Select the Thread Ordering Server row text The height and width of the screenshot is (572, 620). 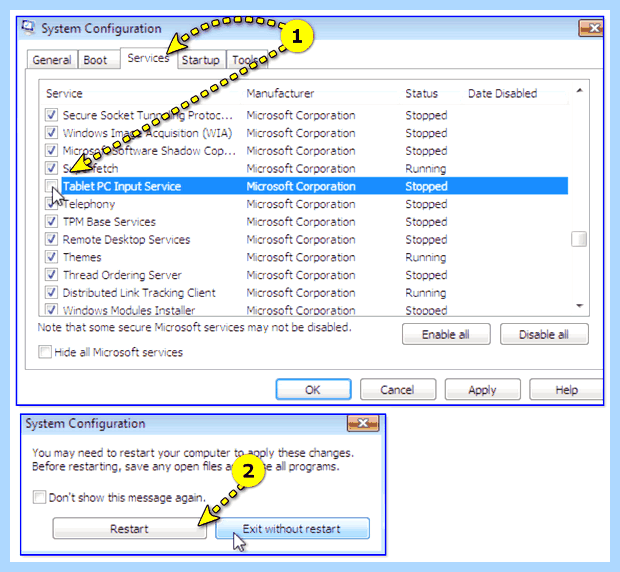coord(122,275)
